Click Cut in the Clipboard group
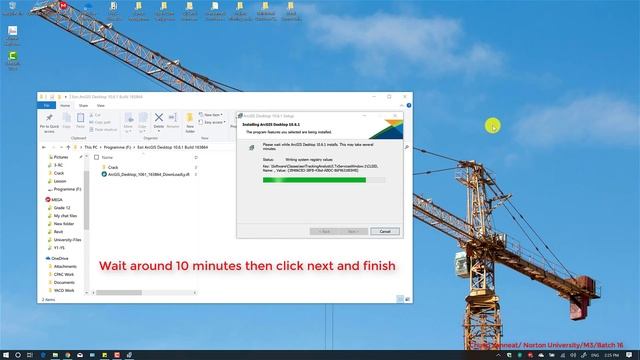The width and height of the screenshot is (640, 360). pyautogui.click(x=95, y=116)
